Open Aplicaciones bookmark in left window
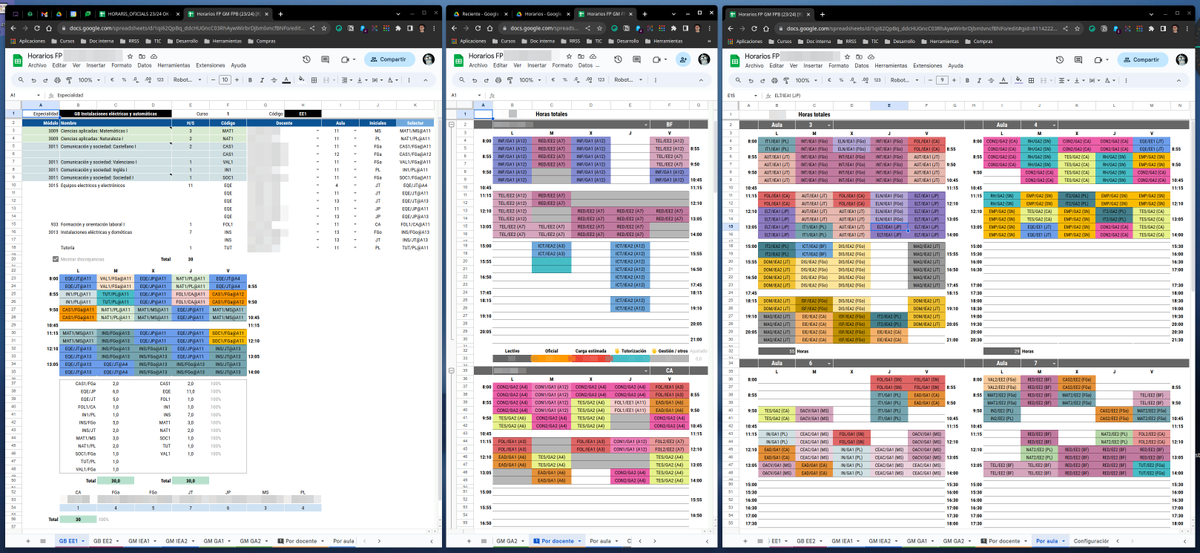 point(28,41)
